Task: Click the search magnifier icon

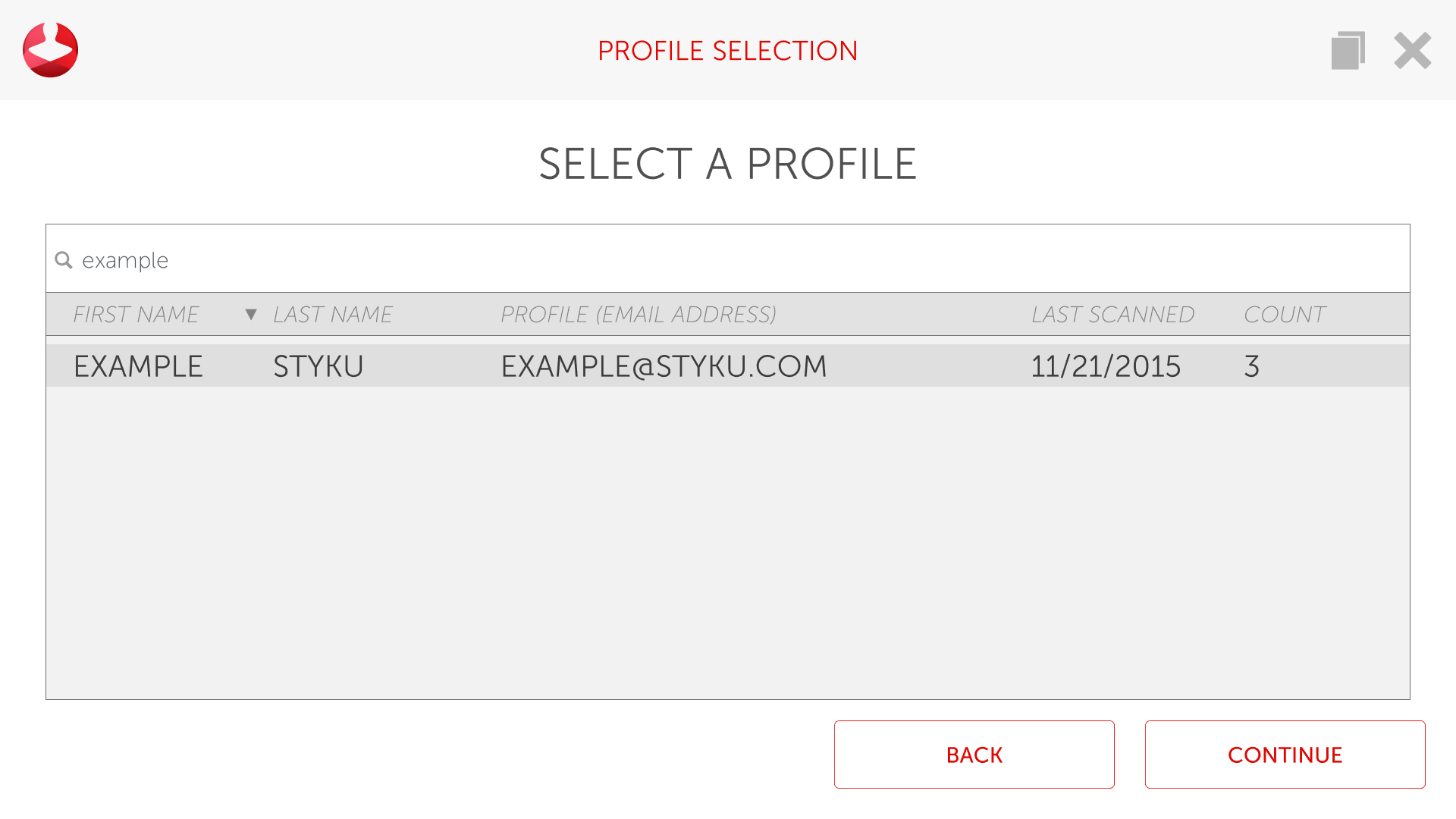Action: (64, 260)
